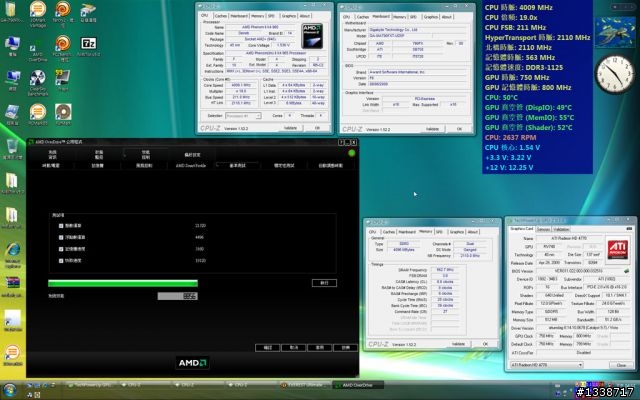Image resolution: width=640 pixels, height=400 pixels.
Task: Click the TechPowerUp GPU-Z taskbar button
Action: [x=91, y=385]
